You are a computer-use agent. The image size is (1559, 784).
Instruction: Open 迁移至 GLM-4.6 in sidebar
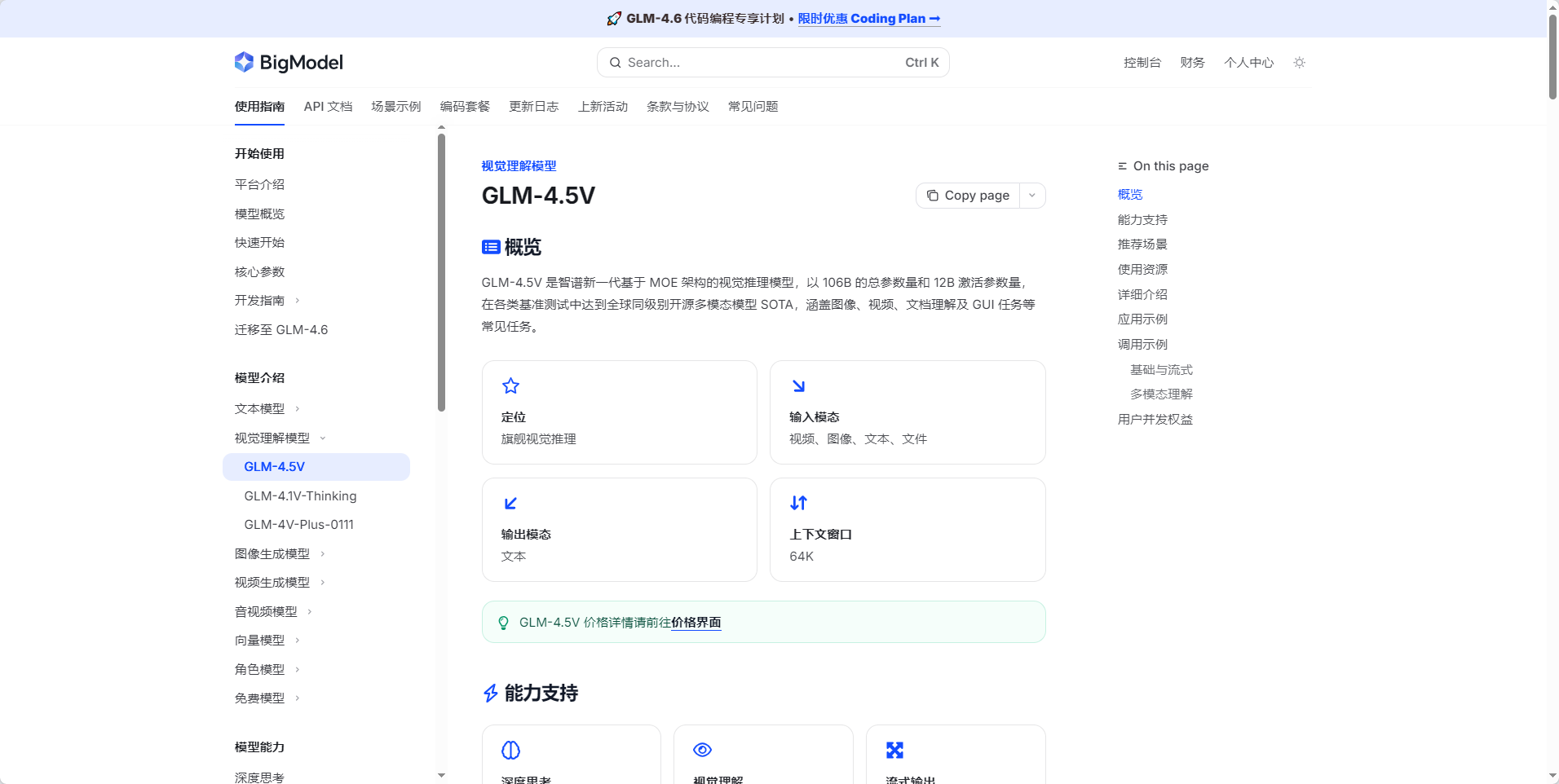coord(281,330)
